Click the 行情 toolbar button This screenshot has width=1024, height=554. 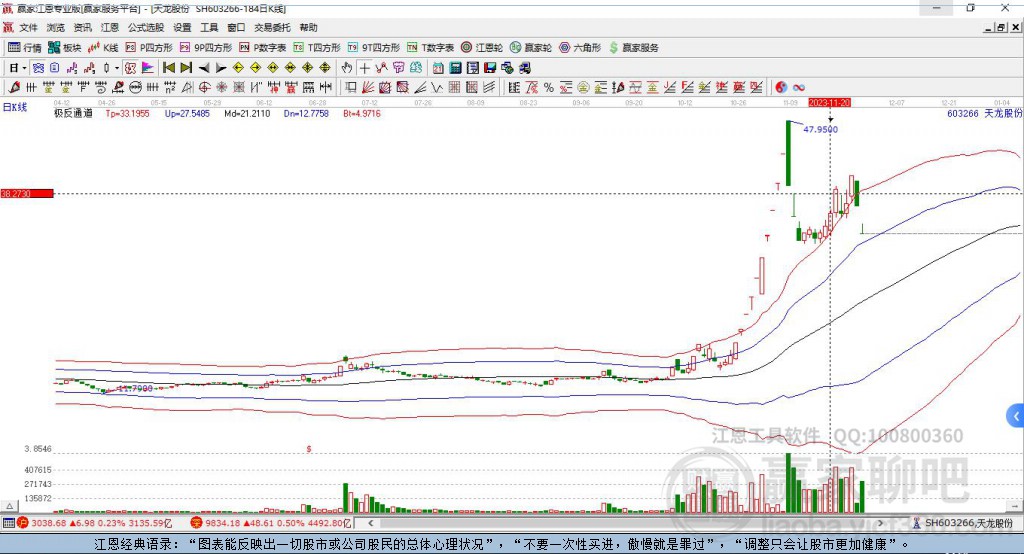(25, 48)
